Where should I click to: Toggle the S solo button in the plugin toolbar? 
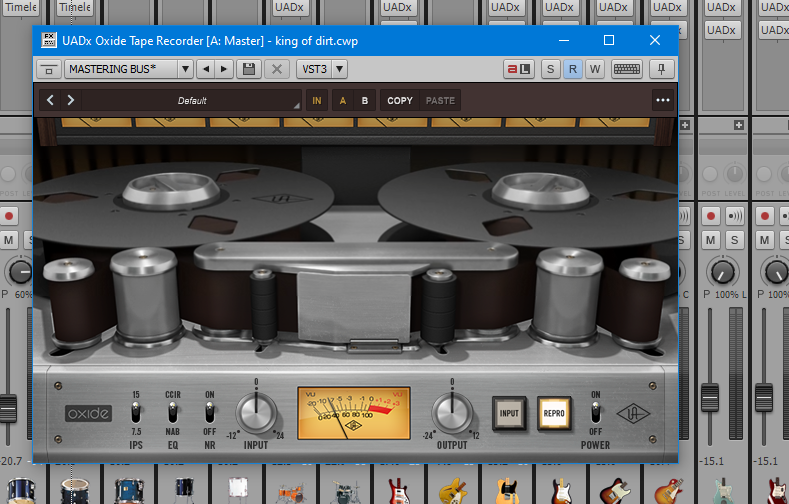[550, 69]
